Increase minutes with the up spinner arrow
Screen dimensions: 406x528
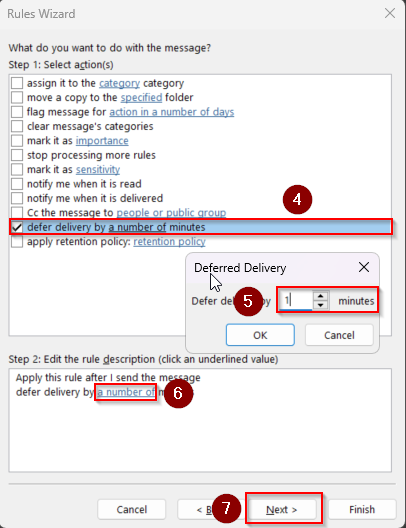tap(320, 296)
